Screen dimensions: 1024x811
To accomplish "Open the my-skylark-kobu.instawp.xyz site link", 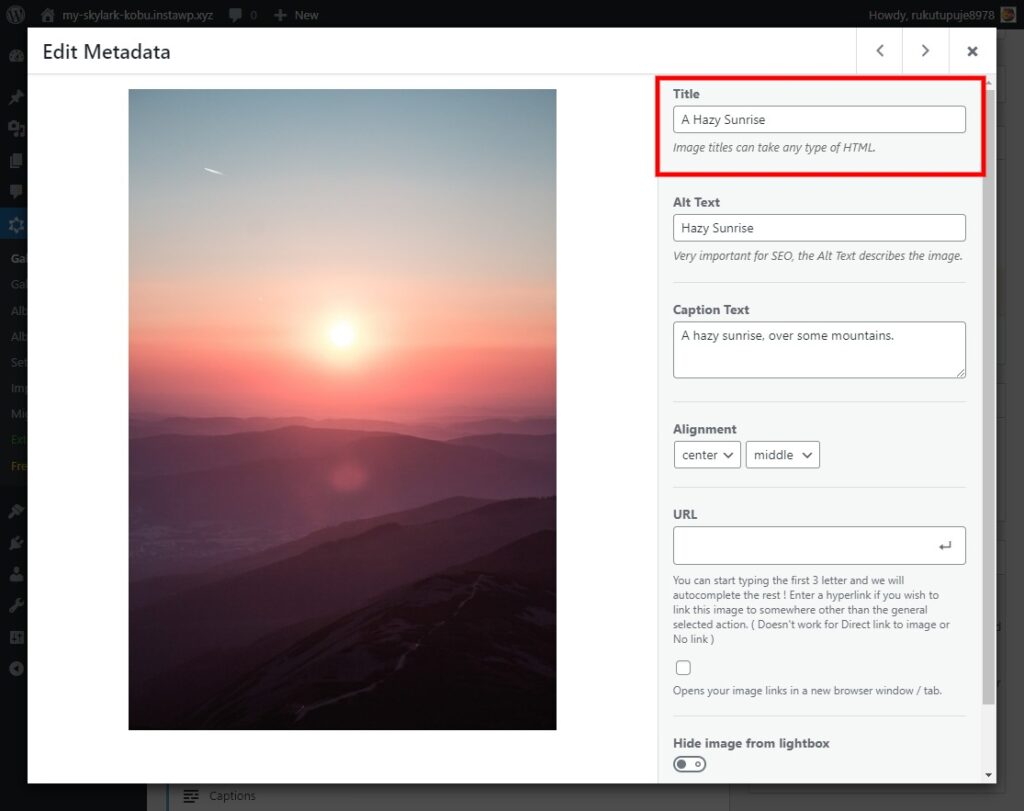I will point(137,15).
